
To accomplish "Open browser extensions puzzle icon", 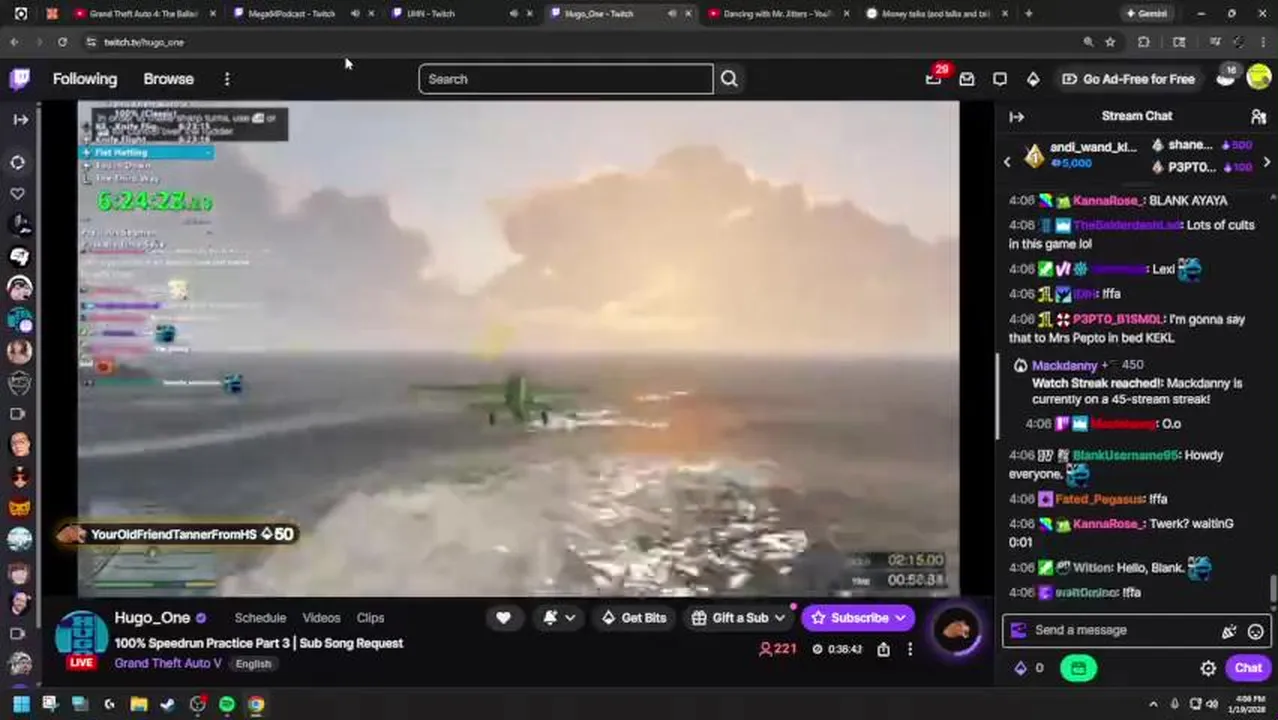I will coord(1144,42).
